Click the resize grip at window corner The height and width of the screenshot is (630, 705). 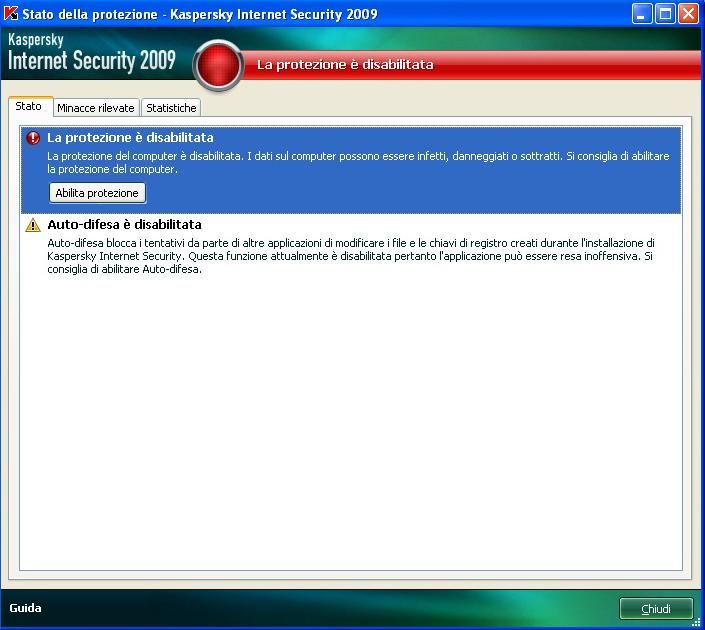point(696,621)
